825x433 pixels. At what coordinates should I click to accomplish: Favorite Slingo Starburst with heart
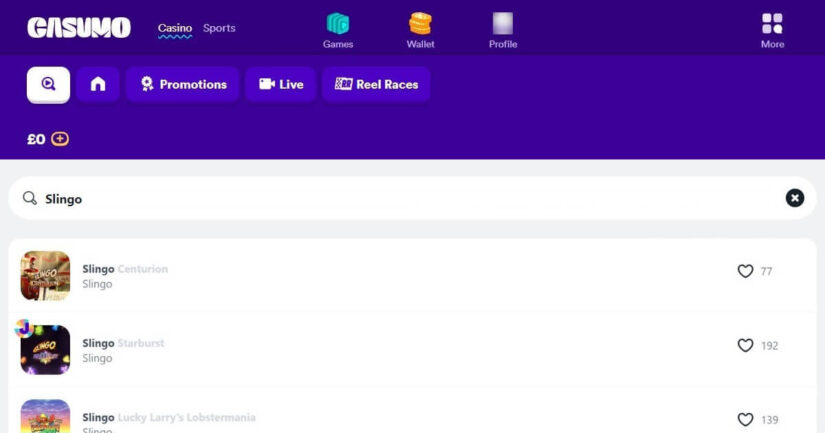745,345
